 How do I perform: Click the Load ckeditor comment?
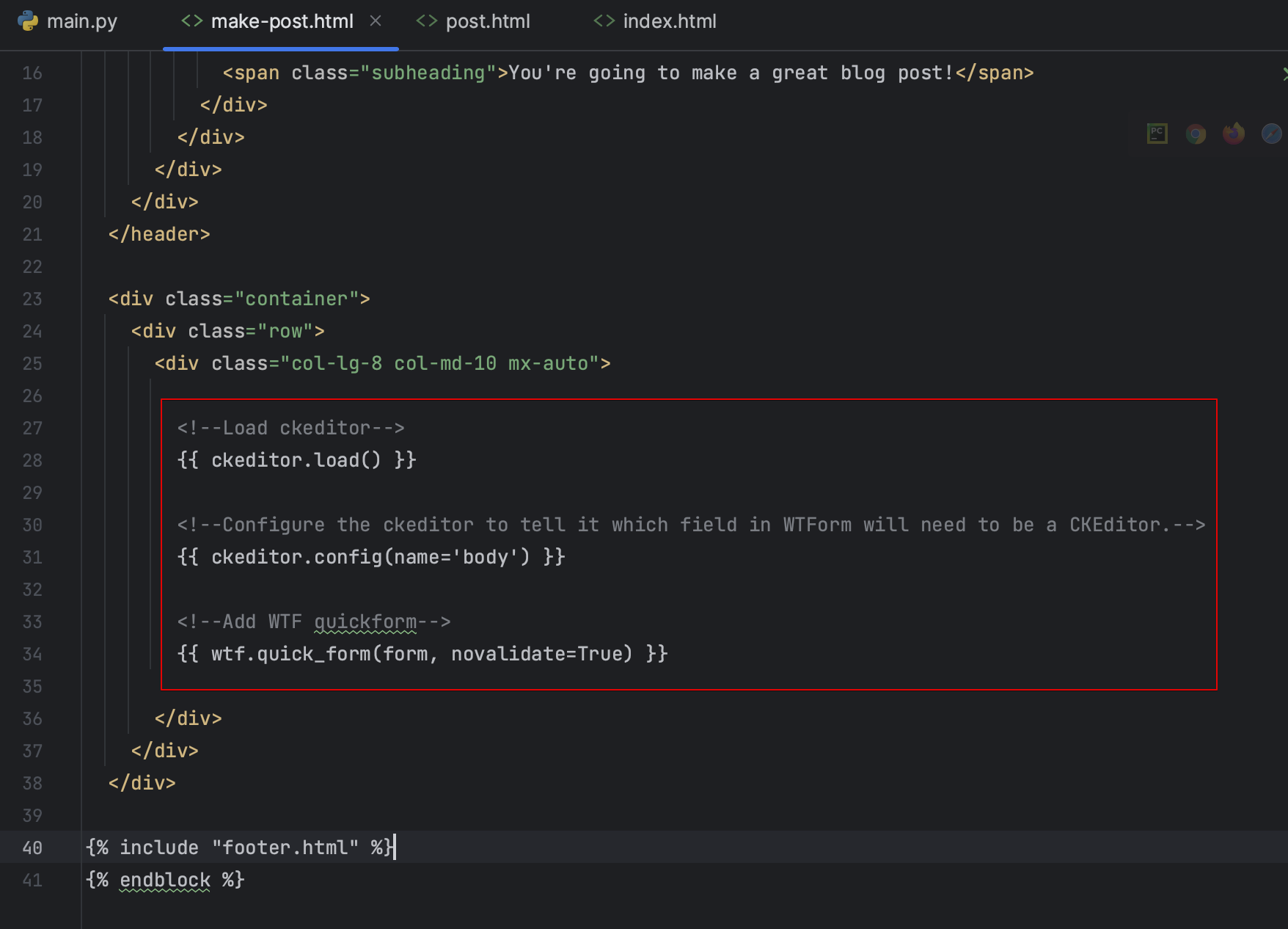pyautogui.click(x=290, y=428)
